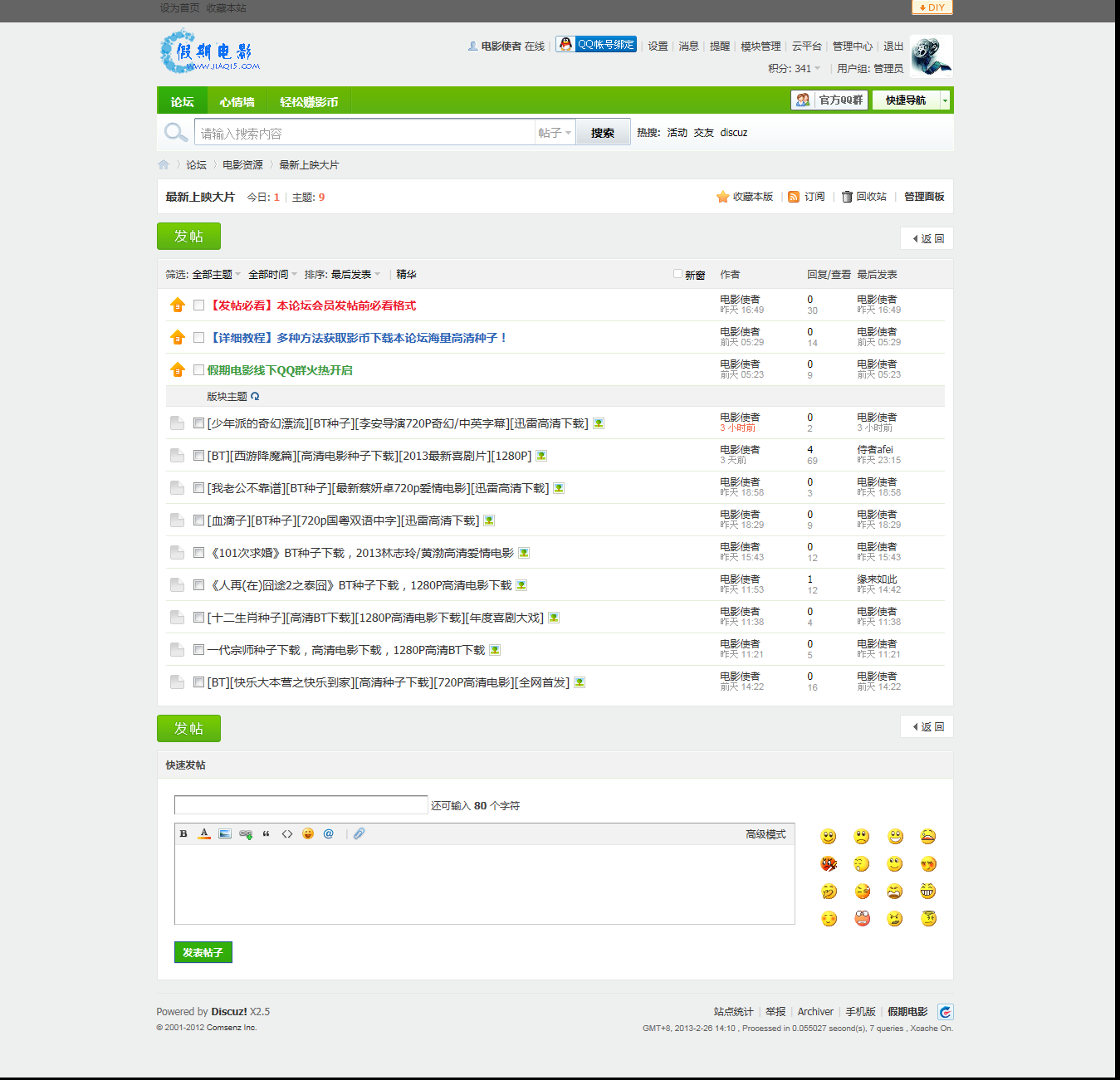Image resolution: width=1120 pixels, height=1080 pixels.
Task: Check the 新窗 new window checkbox
Action: click(x=677, y=274)
